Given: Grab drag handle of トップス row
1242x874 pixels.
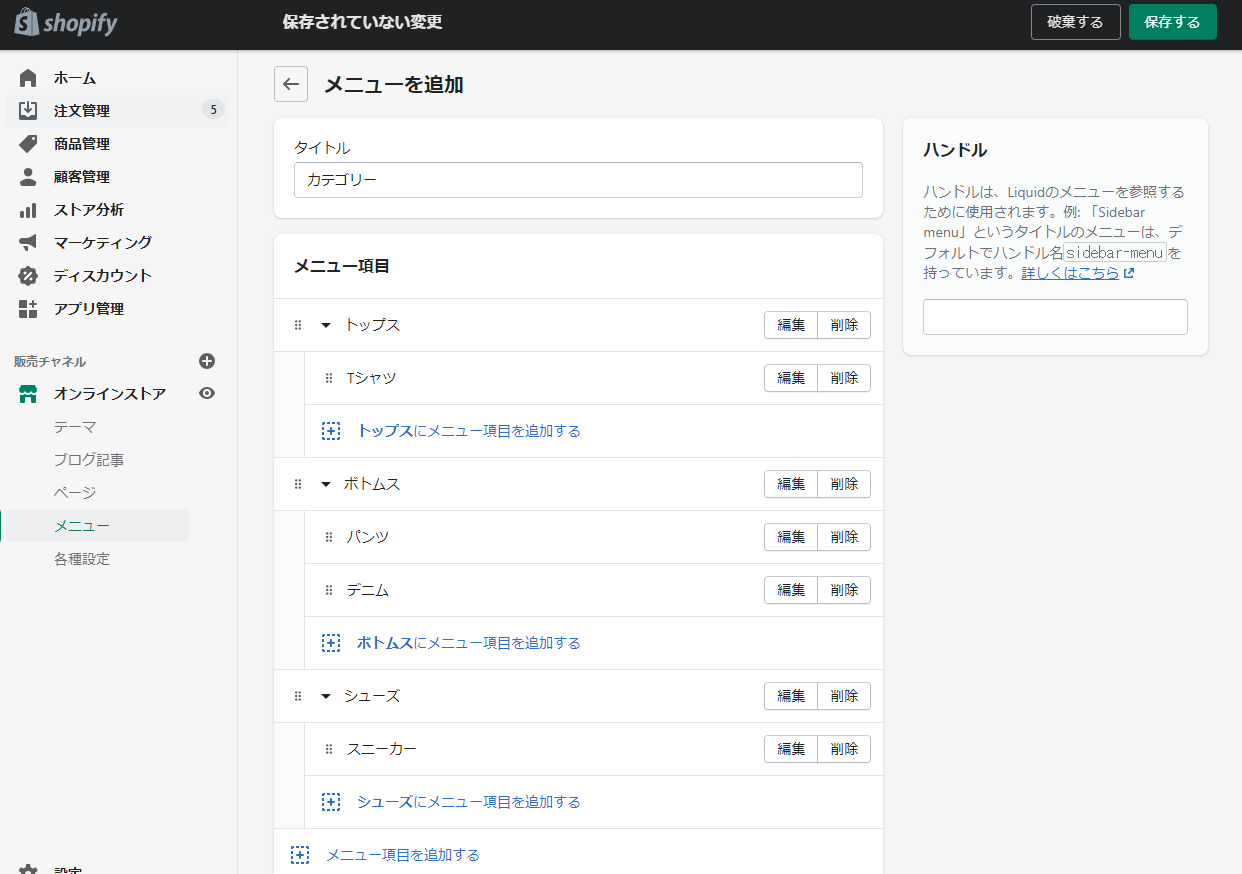Looking at the screenshot, I should (297, 325).
